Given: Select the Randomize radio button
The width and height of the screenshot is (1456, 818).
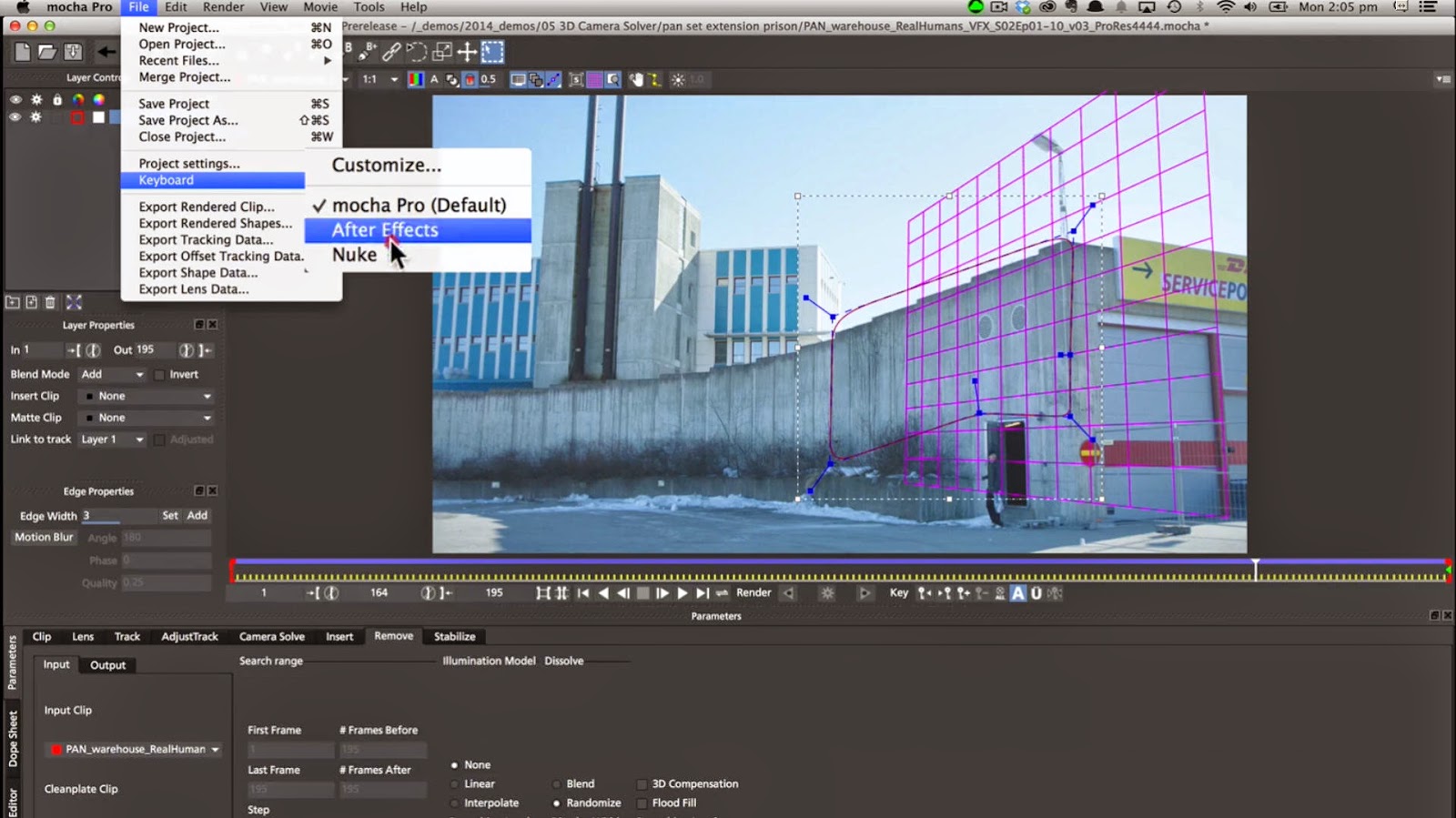Looking at the screenshot, I should click(556, 803).
